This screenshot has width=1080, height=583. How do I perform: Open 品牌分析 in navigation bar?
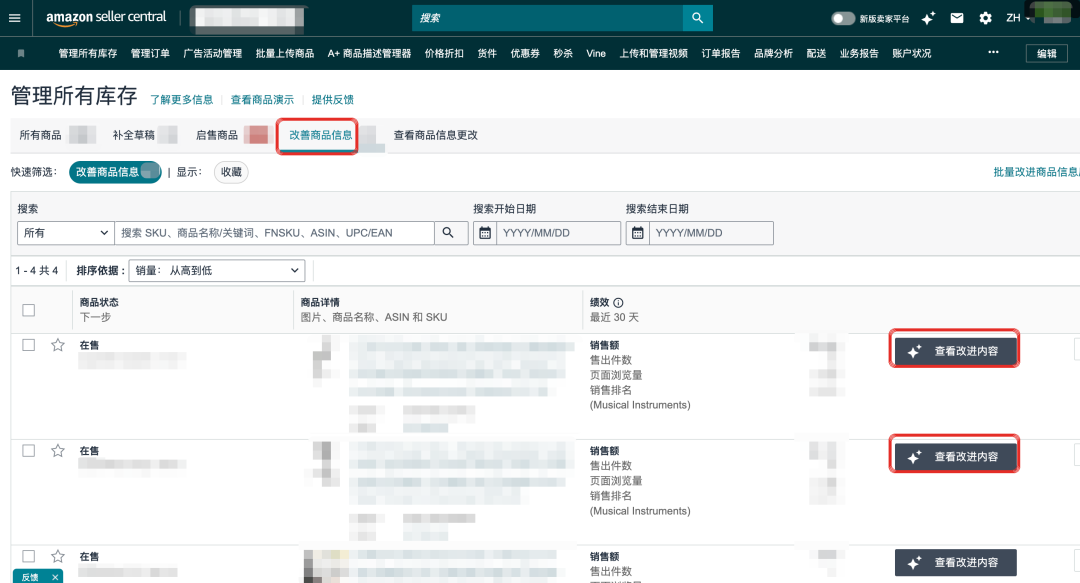773,54
